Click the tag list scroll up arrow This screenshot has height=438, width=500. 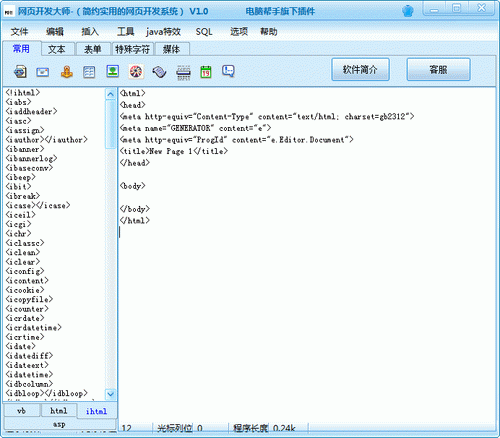110,94
